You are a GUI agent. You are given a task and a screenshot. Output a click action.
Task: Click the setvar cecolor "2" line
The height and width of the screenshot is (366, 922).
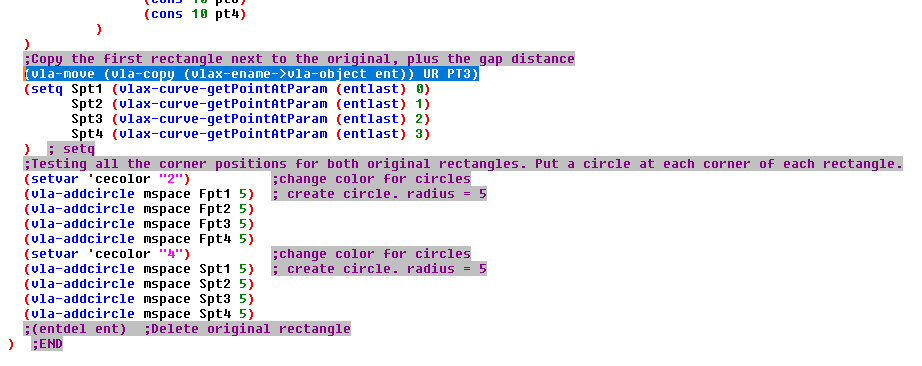point(107,179)
